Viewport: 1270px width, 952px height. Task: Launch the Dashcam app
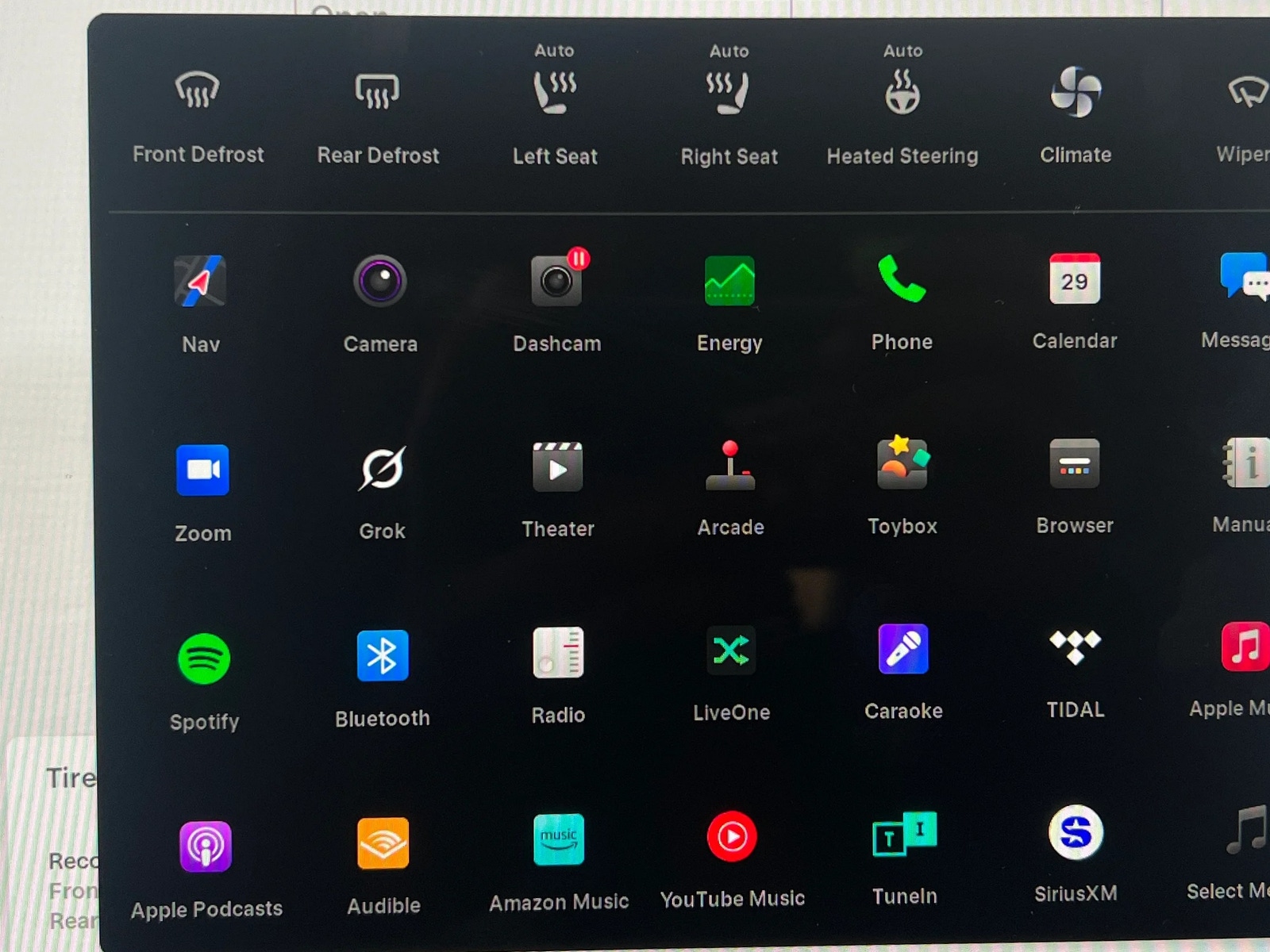[556, 281]
